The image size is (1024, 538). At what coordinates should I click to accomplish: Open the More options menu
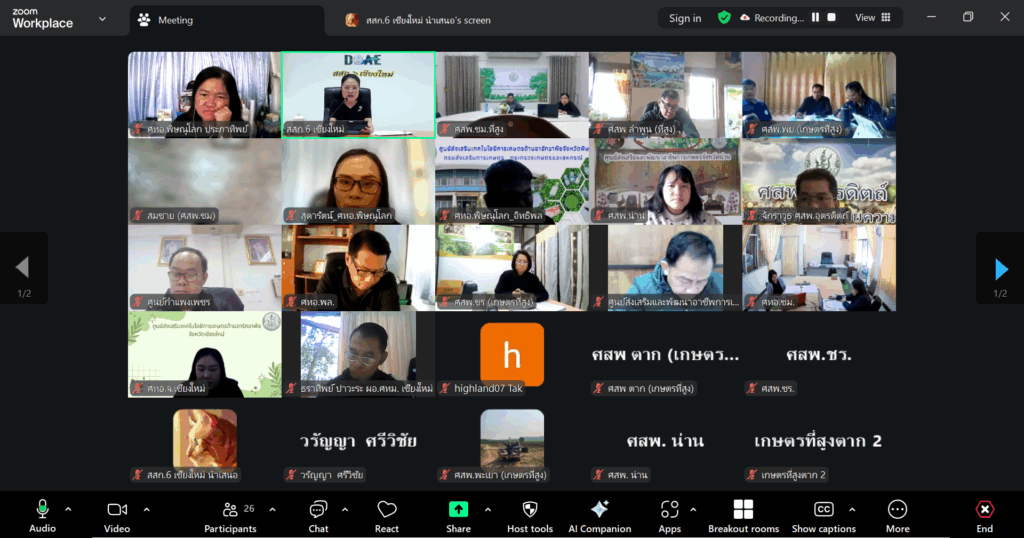click(x=897, y=514)
